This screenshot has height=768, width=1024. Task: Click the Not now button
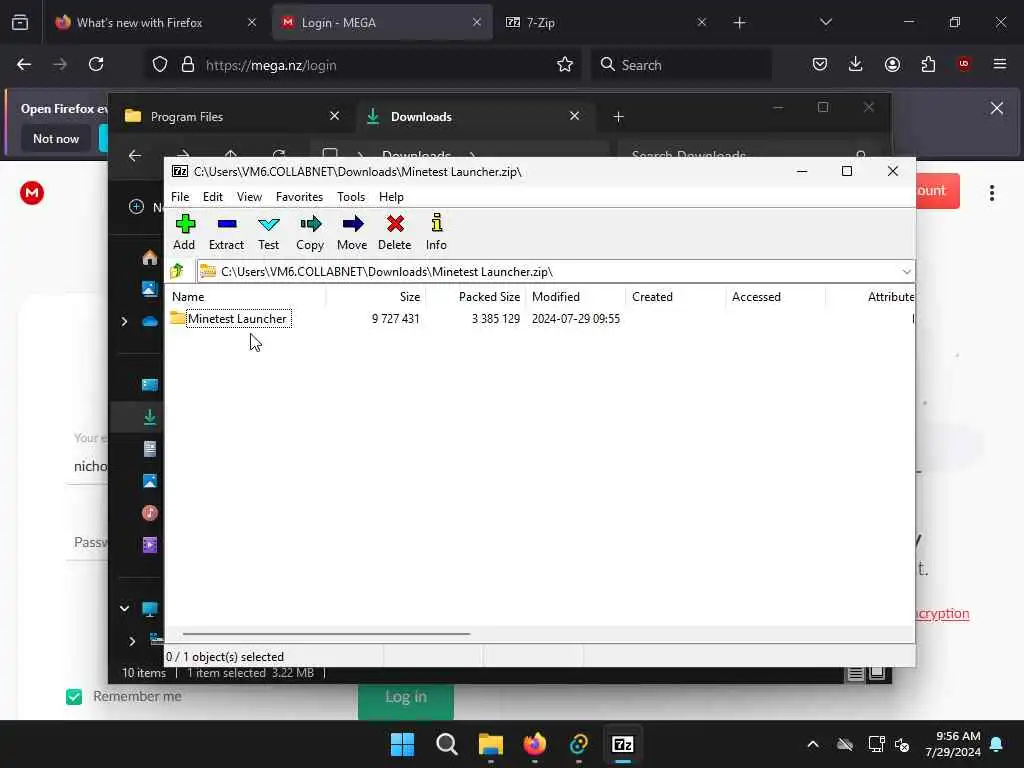(56, 138)
